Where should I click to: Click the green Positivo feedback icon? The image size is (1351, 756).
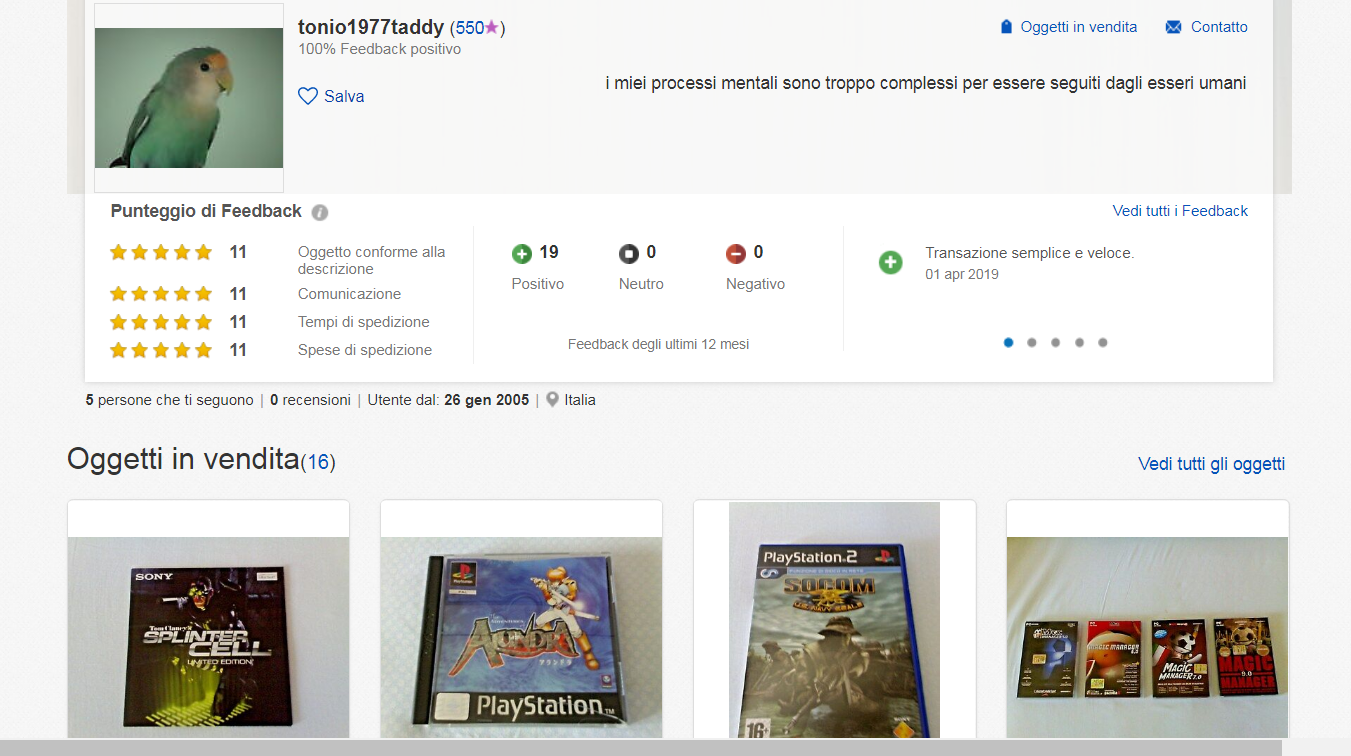click(x=521, y=254)
